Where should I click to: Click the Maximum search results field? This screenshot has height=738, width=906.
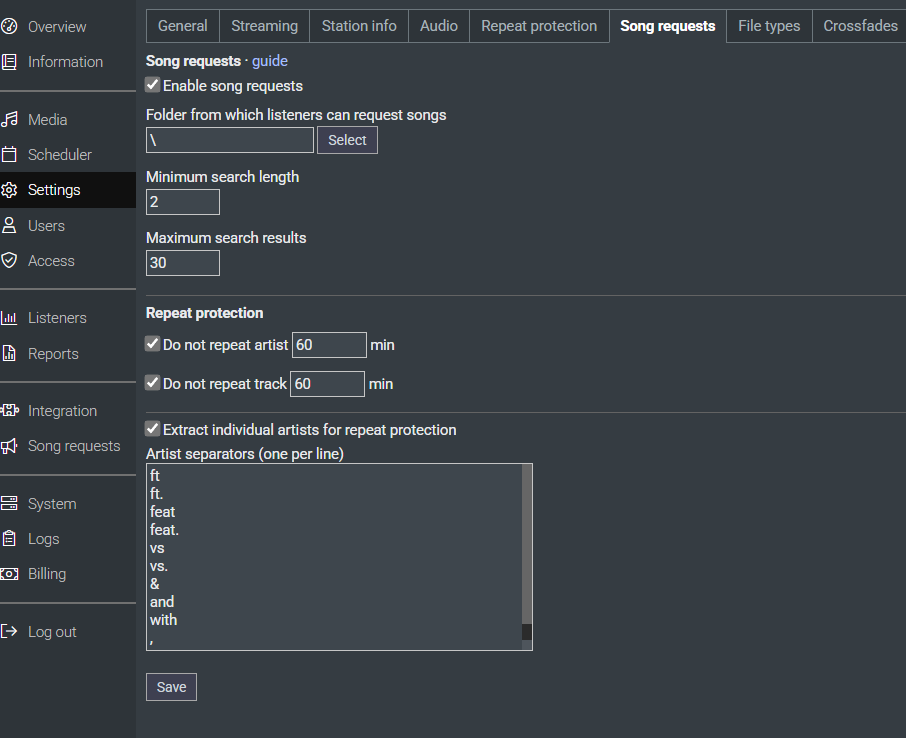pyautogui.click(x=183, y=263)
